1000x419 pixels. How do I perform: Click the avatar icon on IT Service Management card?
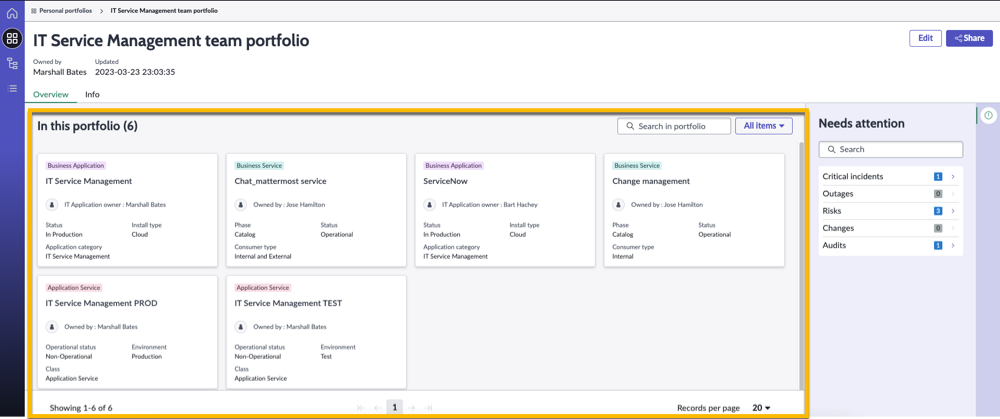[x=52, y=205]
